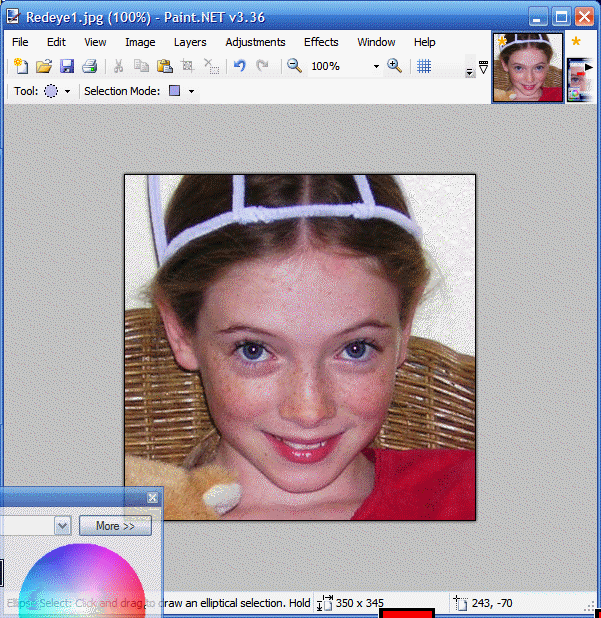Save the image with floppy disk icon

[x=67, y=66]
